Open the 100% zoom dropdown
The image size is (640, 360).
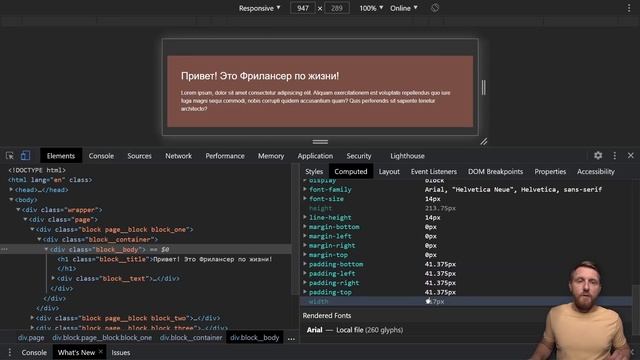pos(371,8)
